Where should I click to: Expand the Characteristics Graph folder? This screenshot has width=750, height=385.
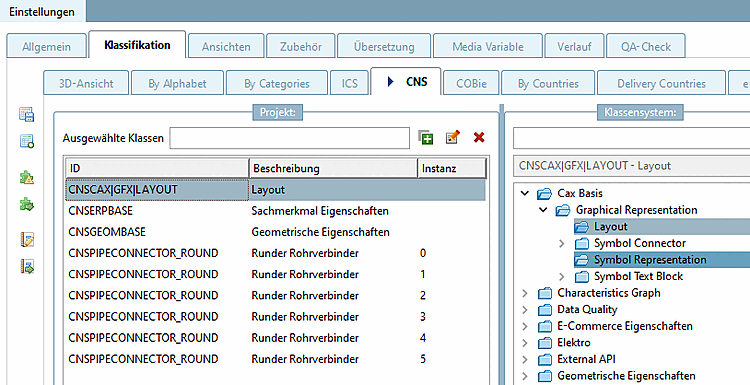pyautogui.click(x=525, y=293)
